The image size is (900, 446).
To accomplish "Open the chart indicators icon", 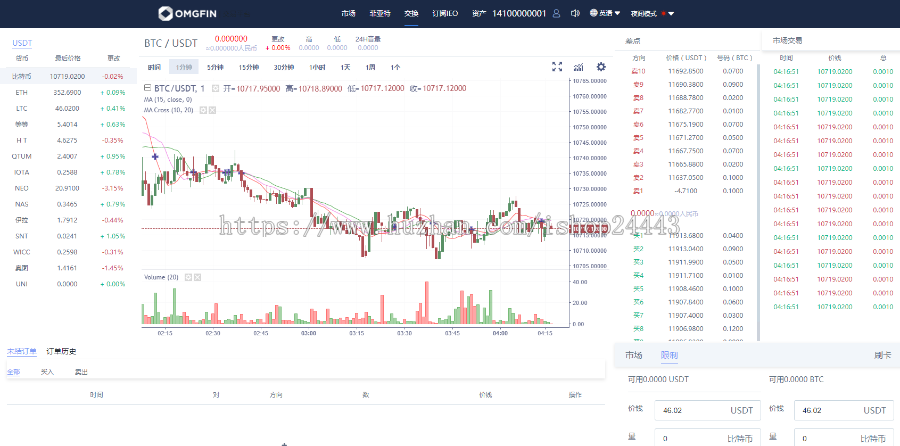I will tap(579, 67).
